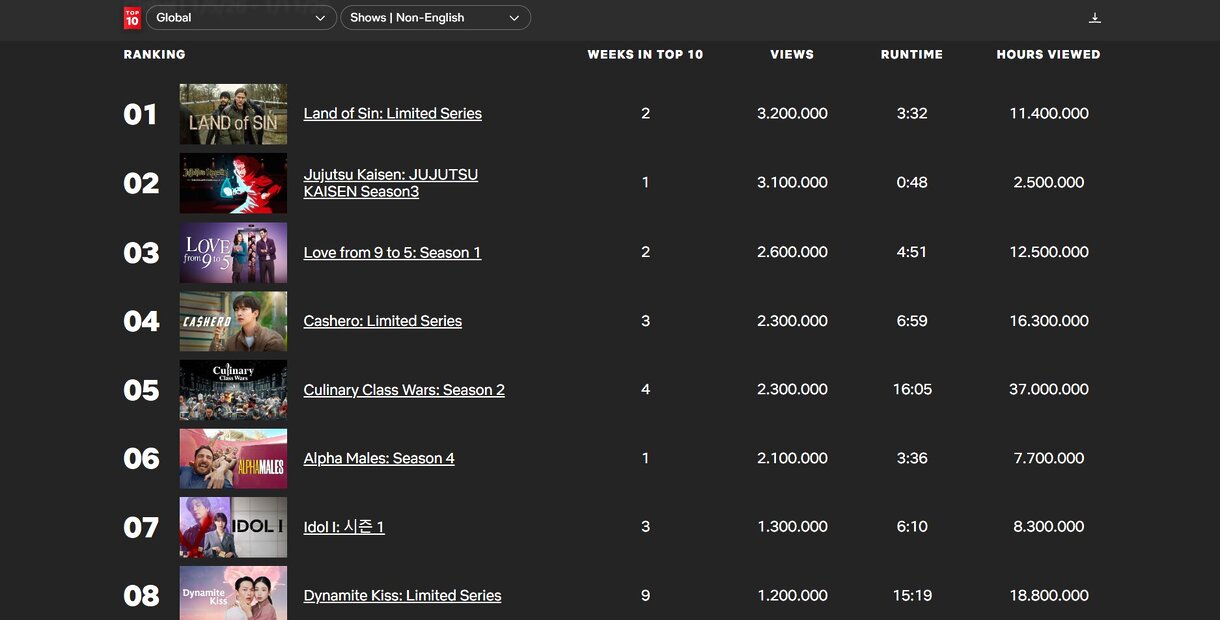Viewport: 1220px width, 620px height.
Task: Click the Alpha Males poster thumbnail
Action: tap(233, 459)
